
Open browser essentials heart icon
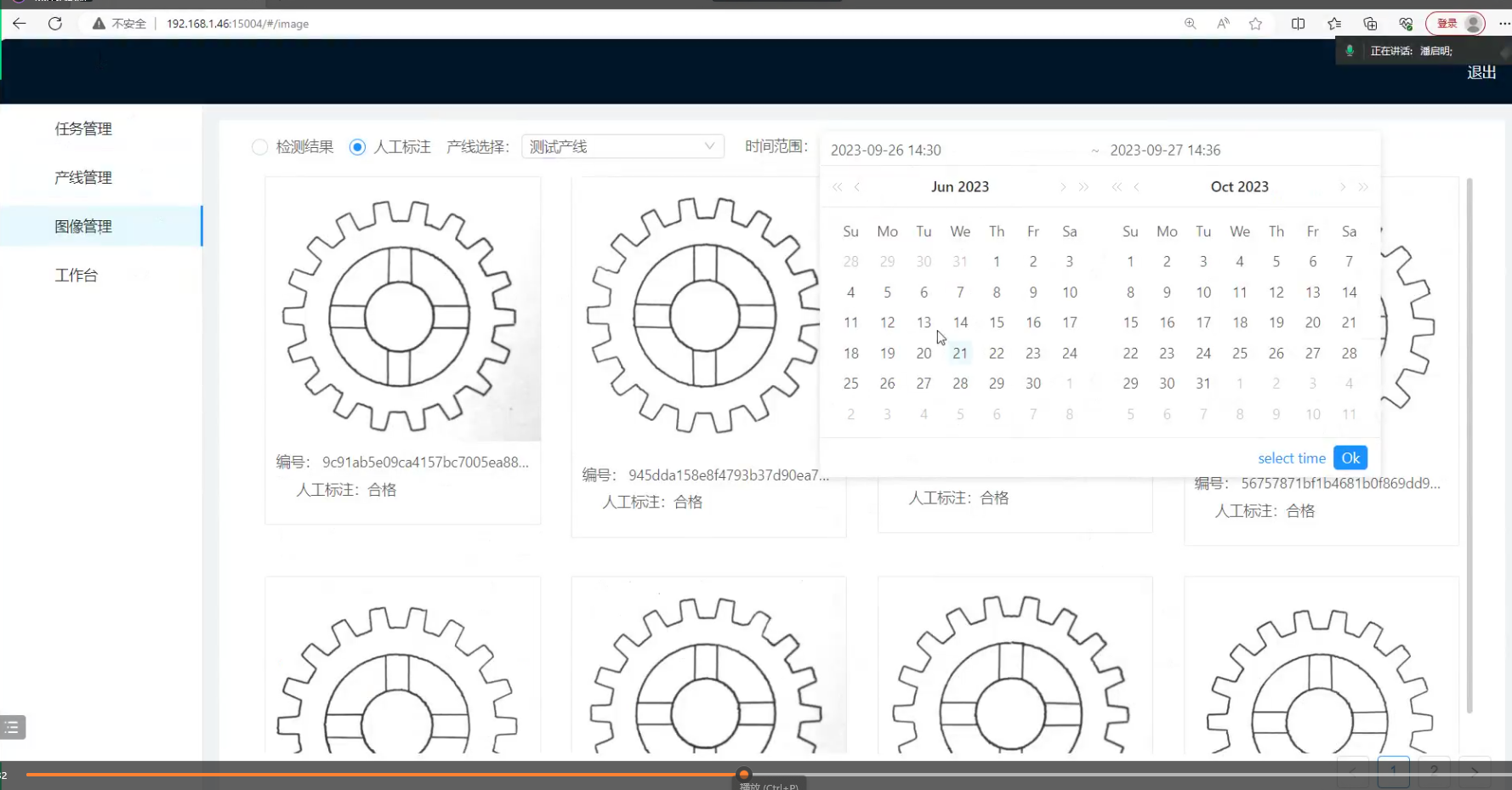point(1406,24)
